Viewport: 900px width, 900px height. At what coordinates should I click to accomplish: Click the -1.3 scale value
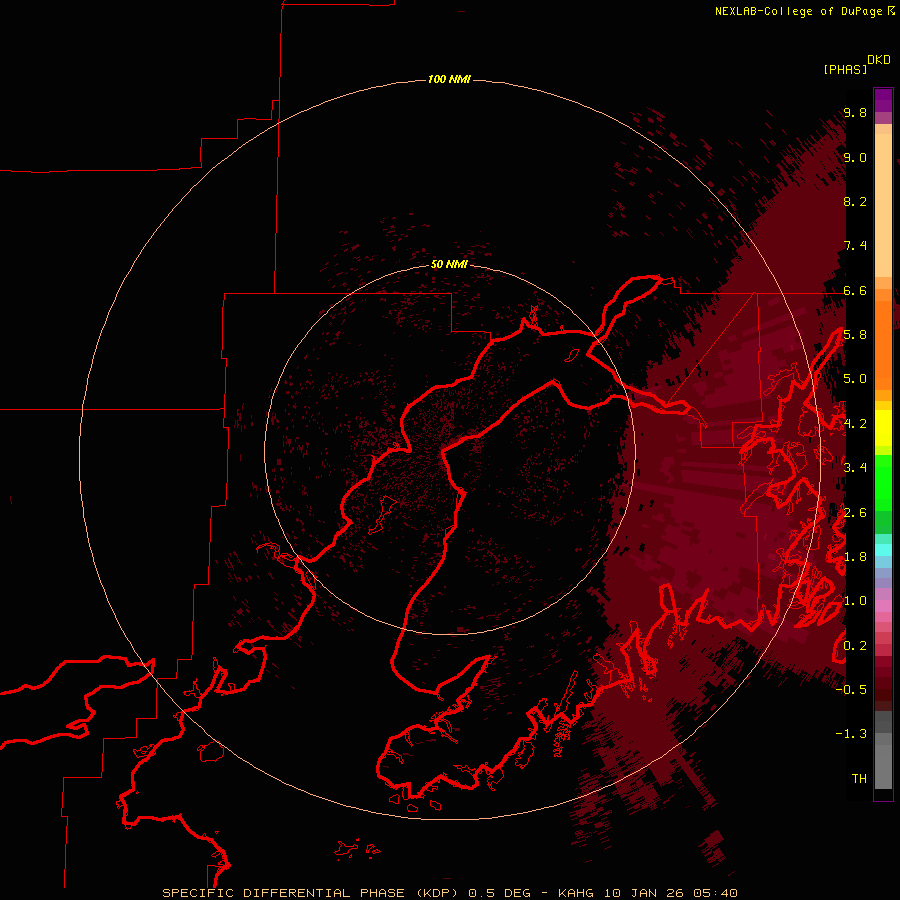pyautogui.click(x=851, y=734)
